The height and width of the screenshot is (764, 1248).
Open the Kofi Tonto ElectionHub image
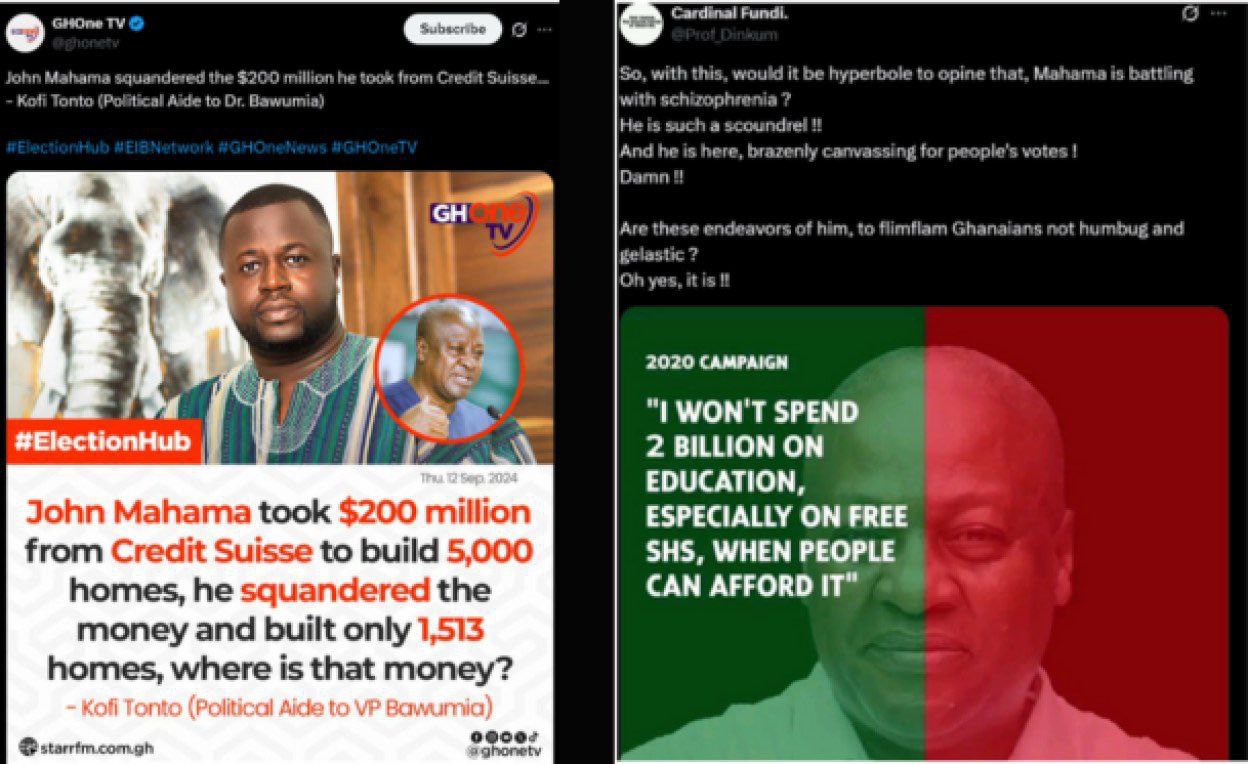pyautogui.click(x=280, y=467)
